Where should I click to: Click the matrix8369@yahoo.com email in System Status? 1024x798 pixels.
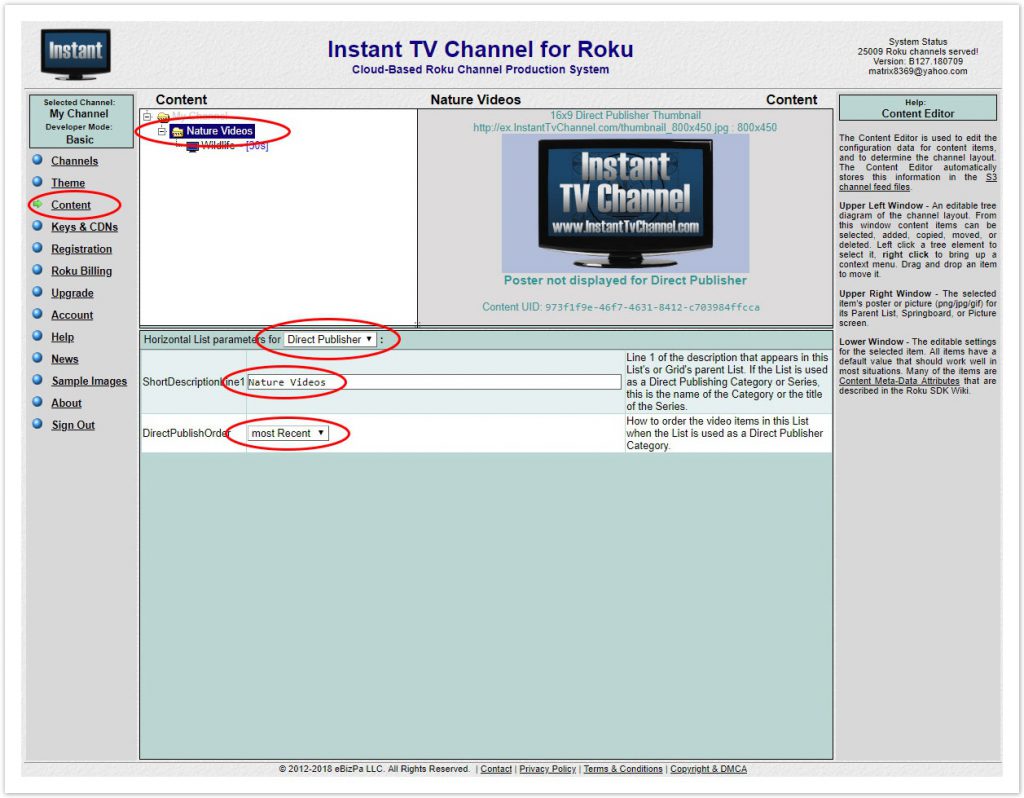coord(918,71)
